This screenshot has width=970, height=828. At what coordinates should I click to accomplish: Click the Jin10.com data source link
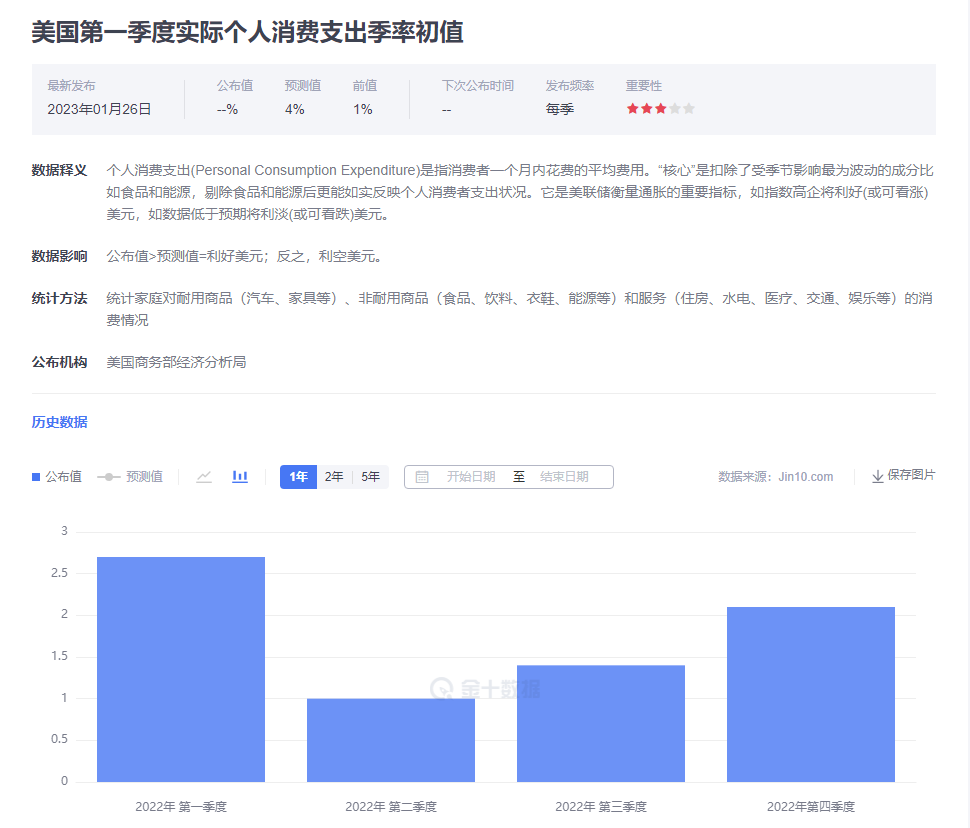coord(808,477)
